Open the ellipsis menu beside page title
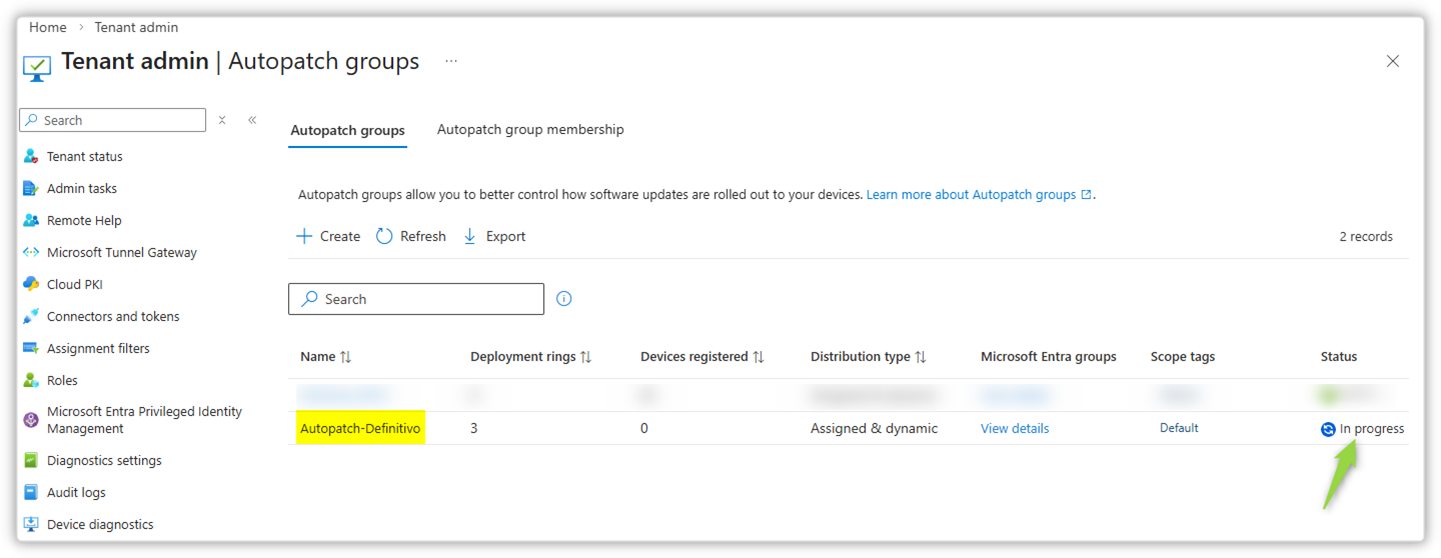This screenshot has height=558, width=1441. tap(451, 61)
